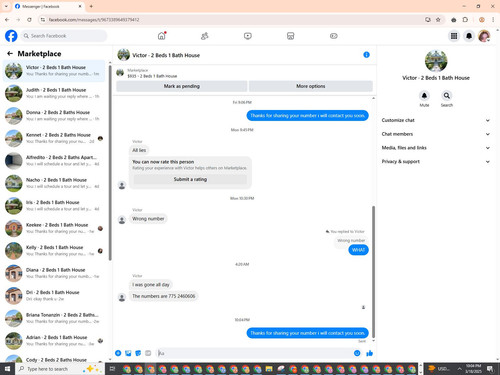Open Kennet - 2 Beds 2 Baths House chat
500x375 pixels.
point(54,138)
